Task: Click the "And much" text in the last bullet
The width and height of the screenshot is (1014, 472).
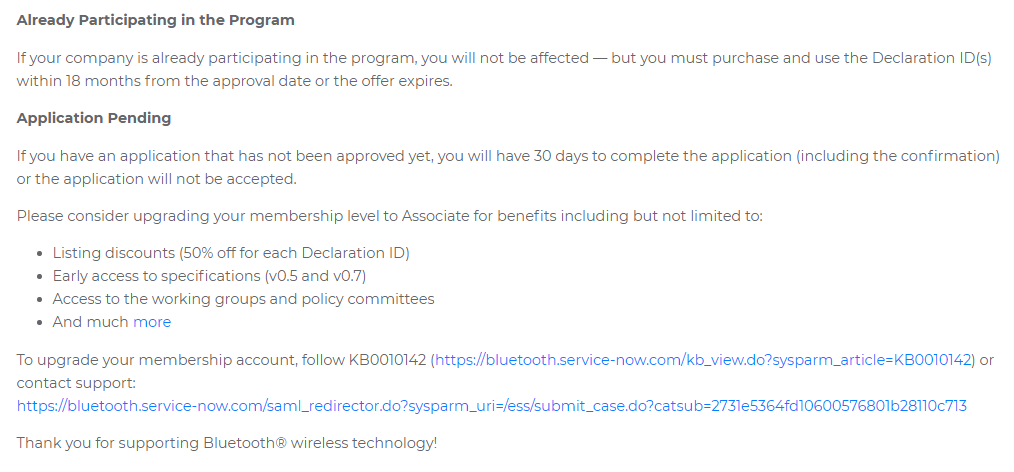Action: pos(91,322)
